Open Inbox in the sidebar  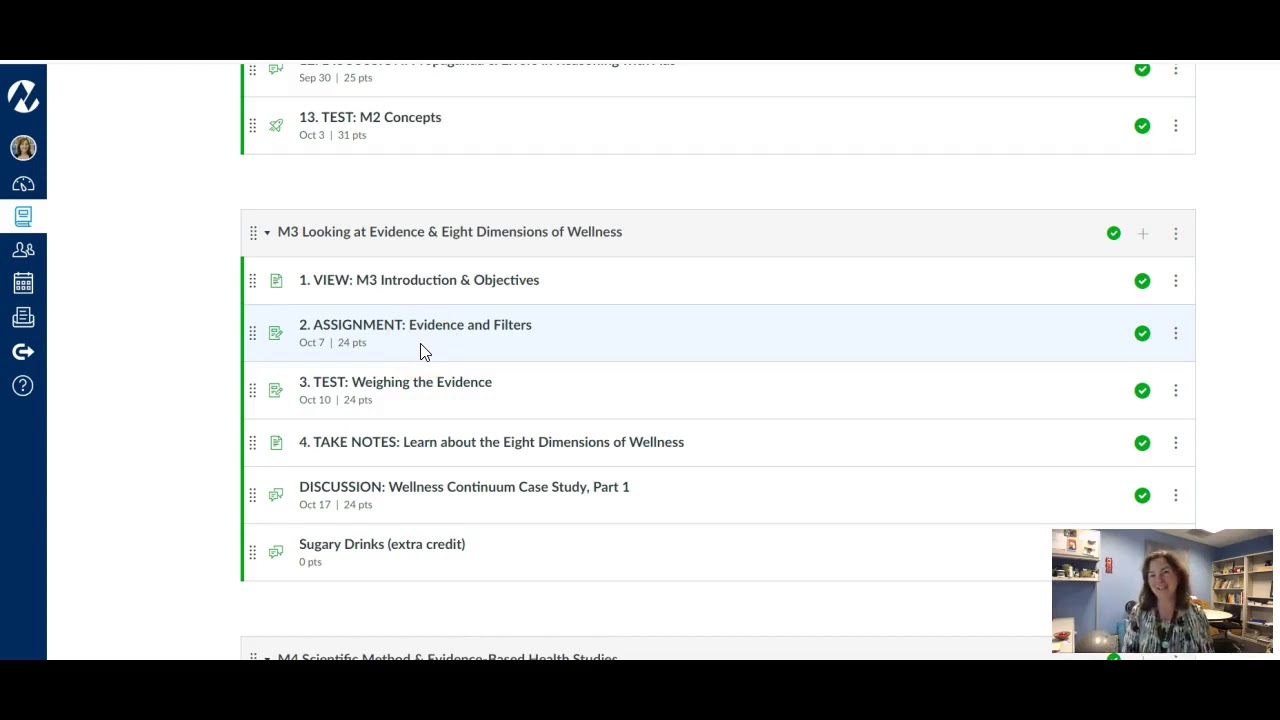coord(23,318)
